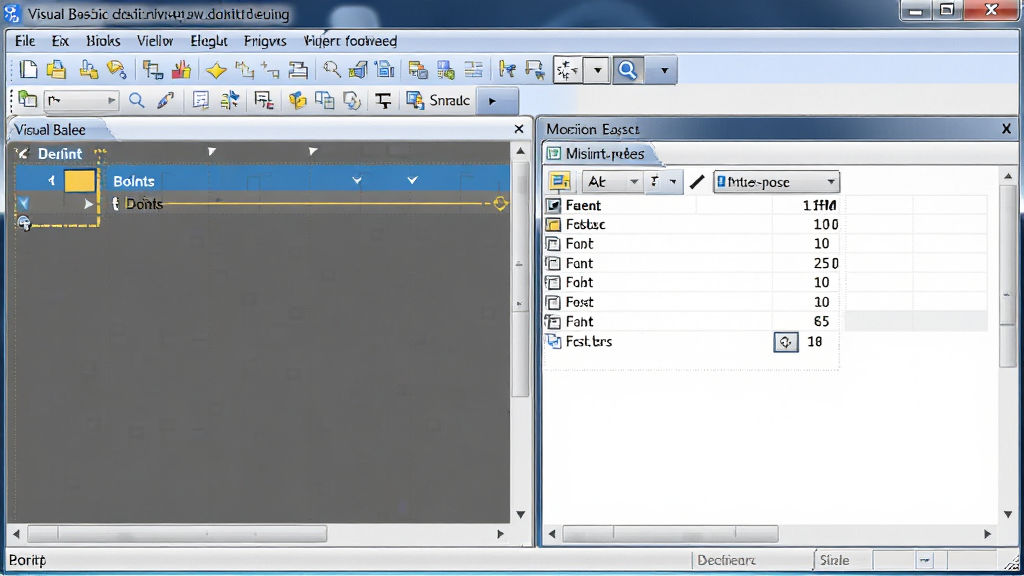This screenshot has height=576, width=1024.
Task: Open dropdown arrow next to sparkle button
Action: pos(597,70)
